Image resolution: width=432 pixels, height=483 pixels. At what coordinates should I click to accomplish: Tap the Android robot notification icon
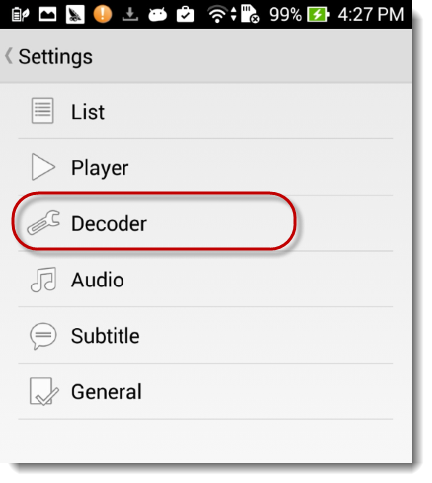[157, 15]
